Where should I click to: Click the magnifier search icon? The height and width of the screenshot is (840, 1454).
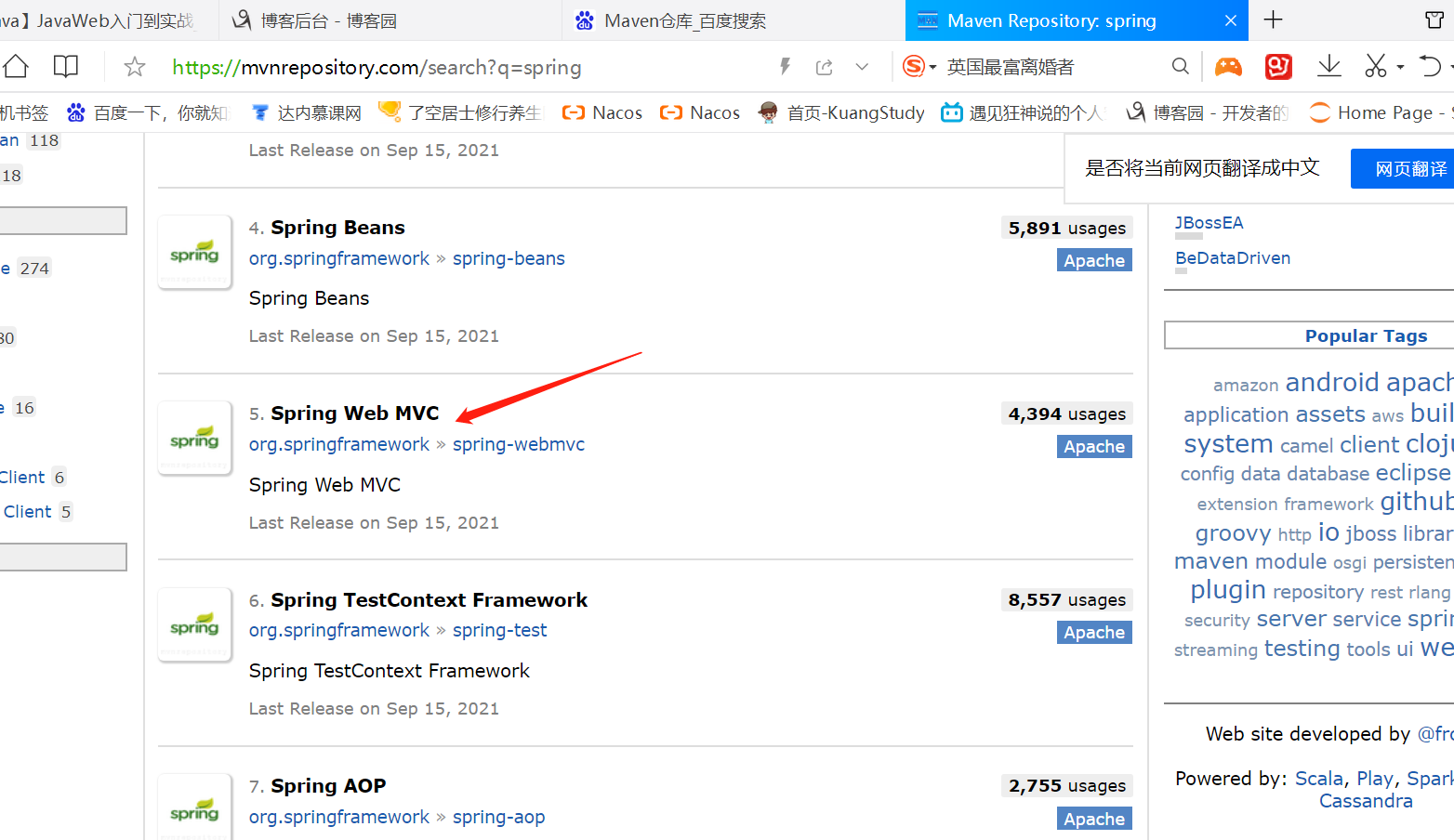pos(1181,66)
